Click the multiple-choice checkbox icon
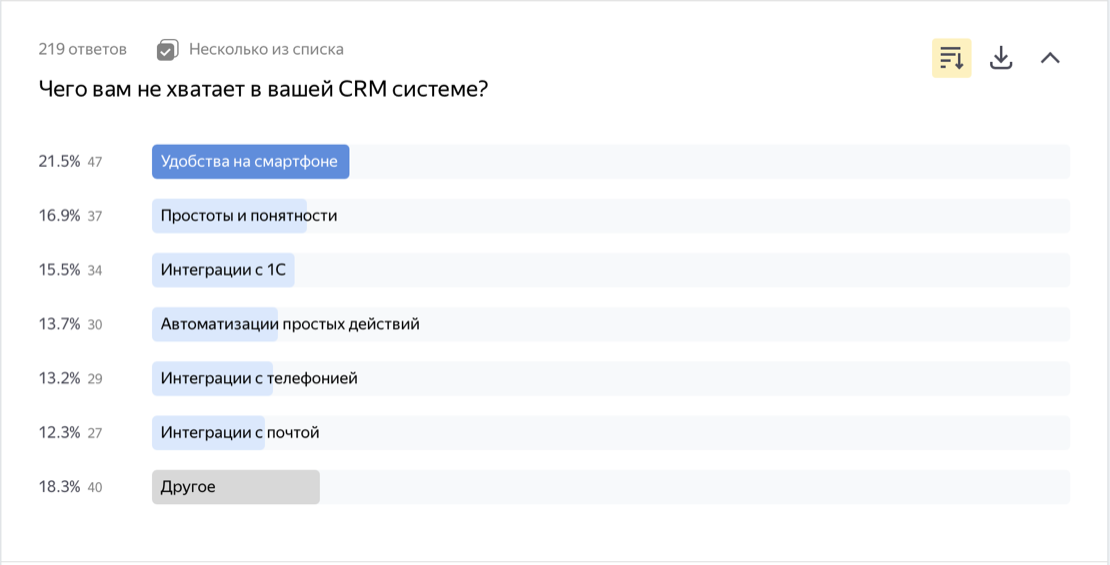1110x565 pixels. click(167, 50)
